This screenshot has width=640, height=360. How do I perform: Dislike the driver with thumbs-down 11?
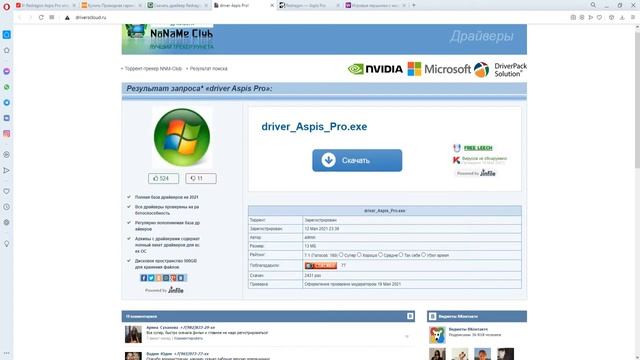point(201,178)
